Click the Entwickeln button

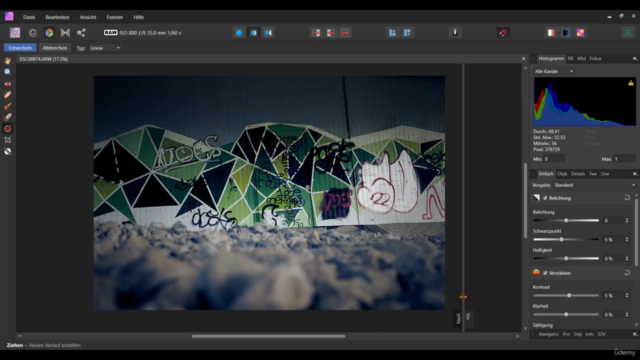pos(20,48)
